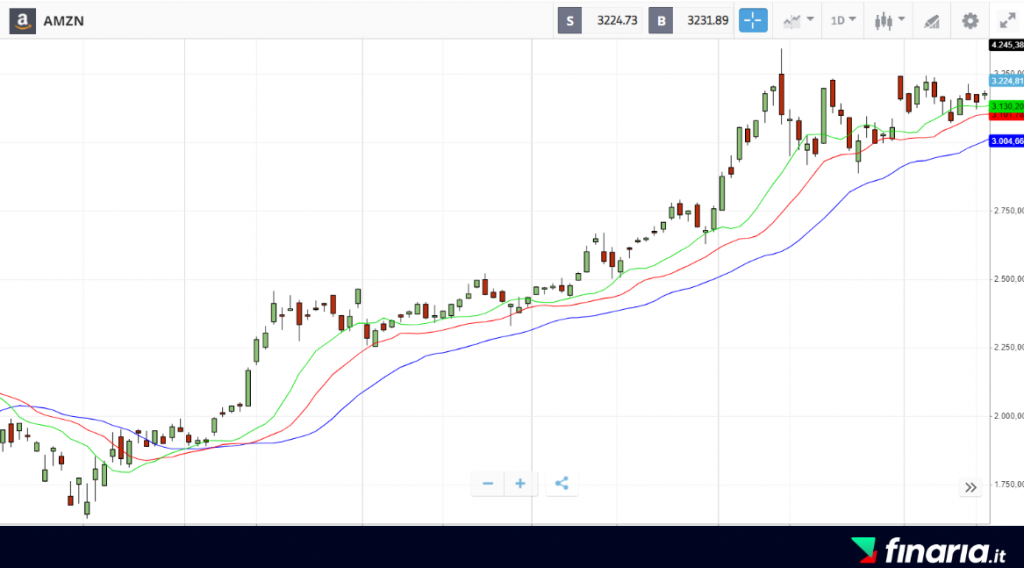The height and width of the screenshot is (568, 1024).
Task: Click the black 4.245,38 price label
Action: (x=1006, y=45)
